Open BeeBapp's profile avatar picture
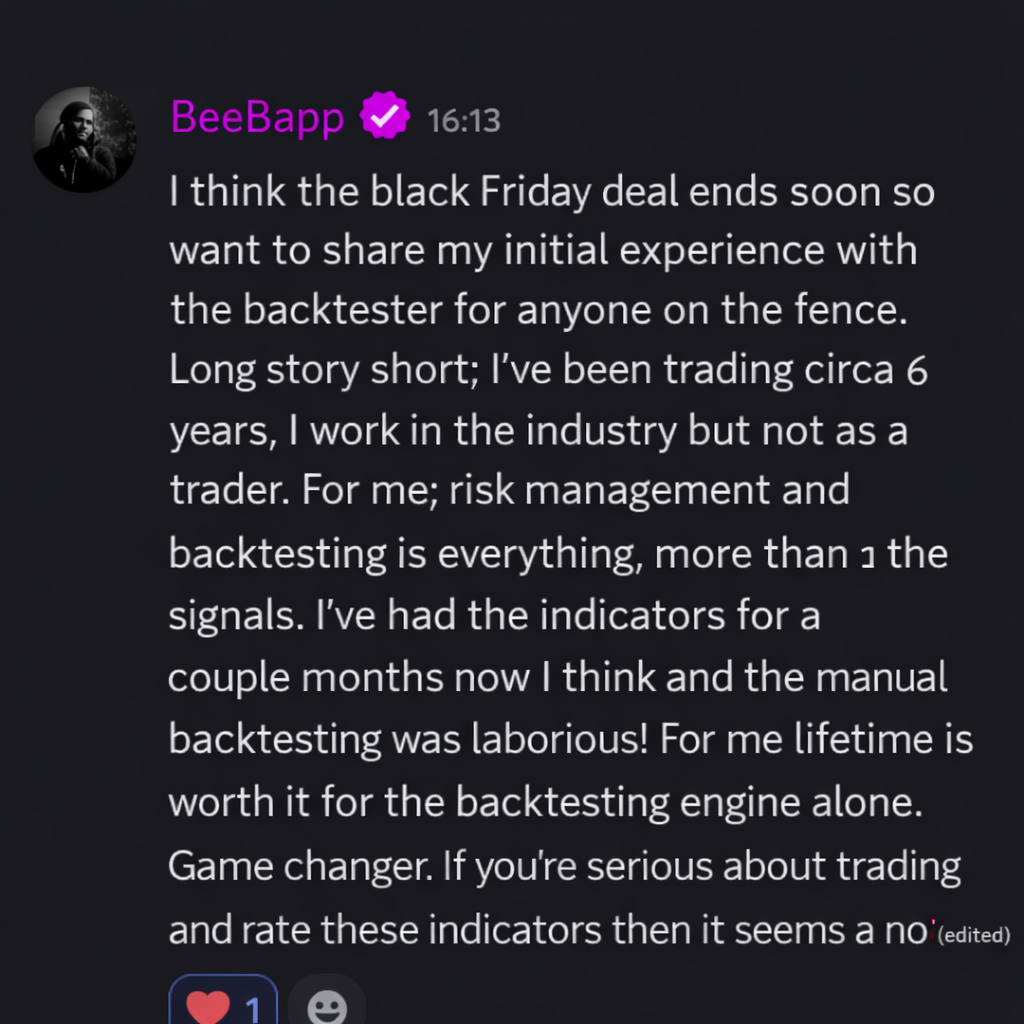This screenshot has width=1024, height=1024. [x=84, y=139]
